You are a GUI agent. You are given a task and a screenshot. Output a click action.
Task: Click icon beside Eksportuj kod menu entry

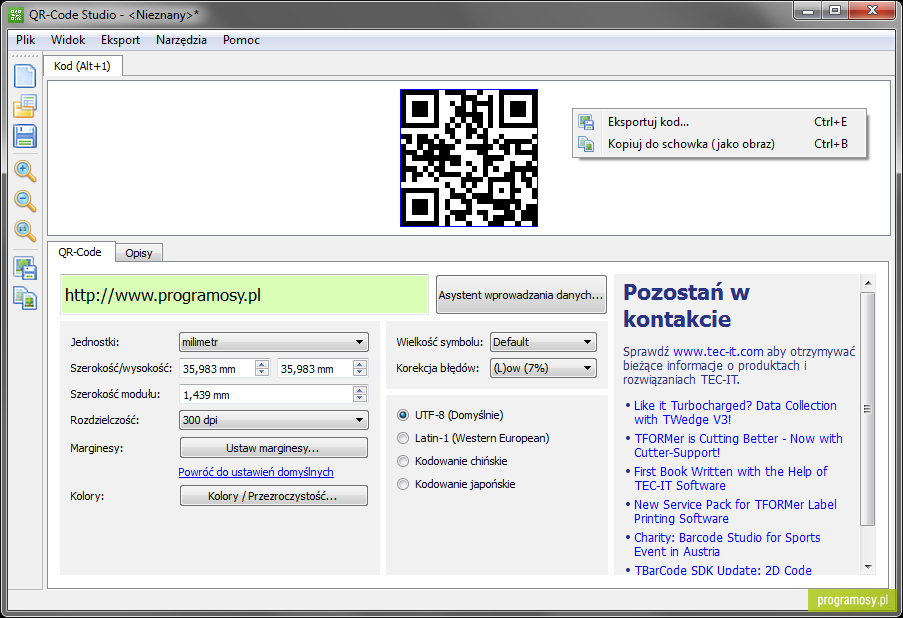pyautogui.click(x=586, y=122)
